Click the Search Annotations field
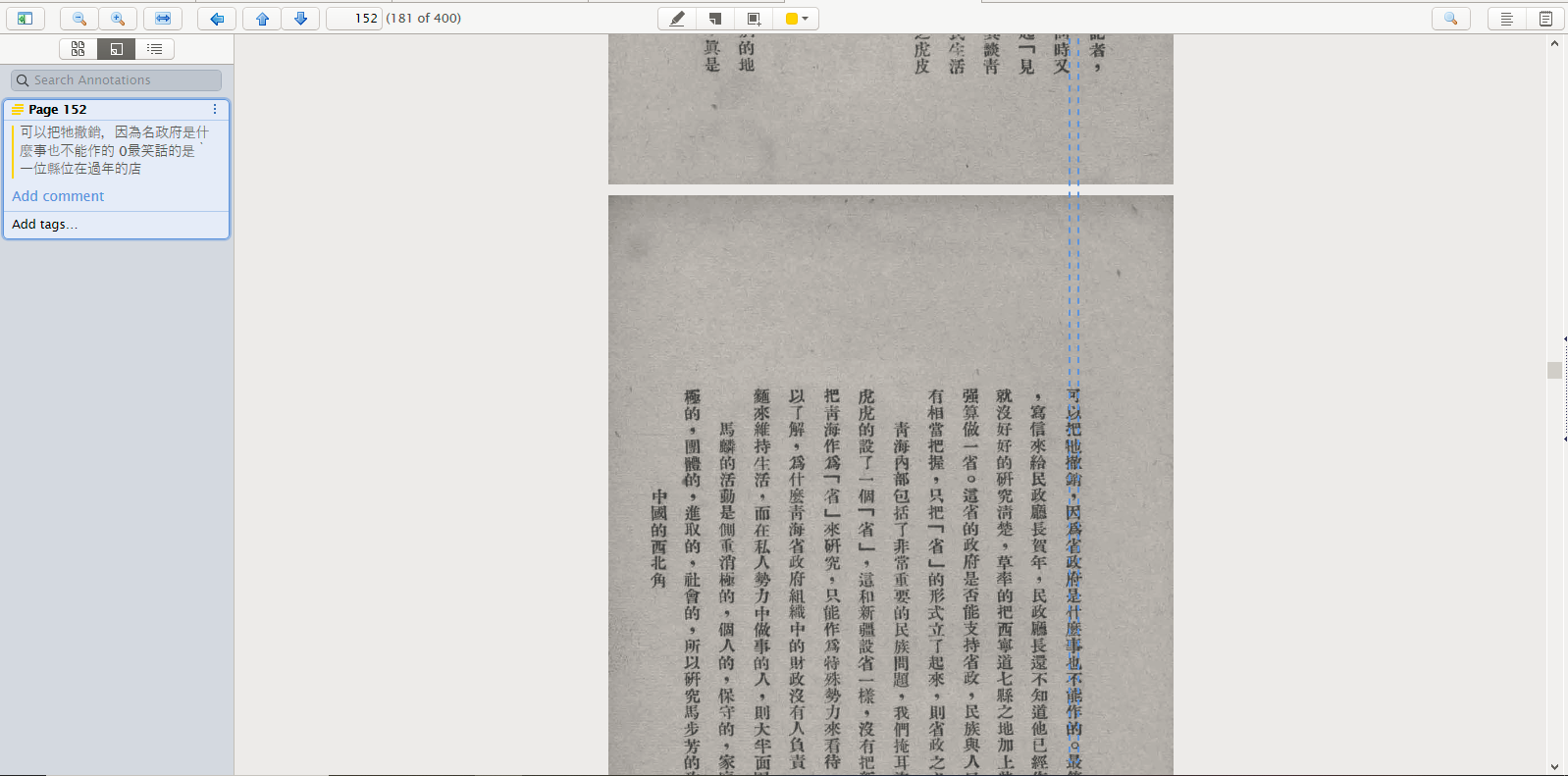 click(116, 80)
